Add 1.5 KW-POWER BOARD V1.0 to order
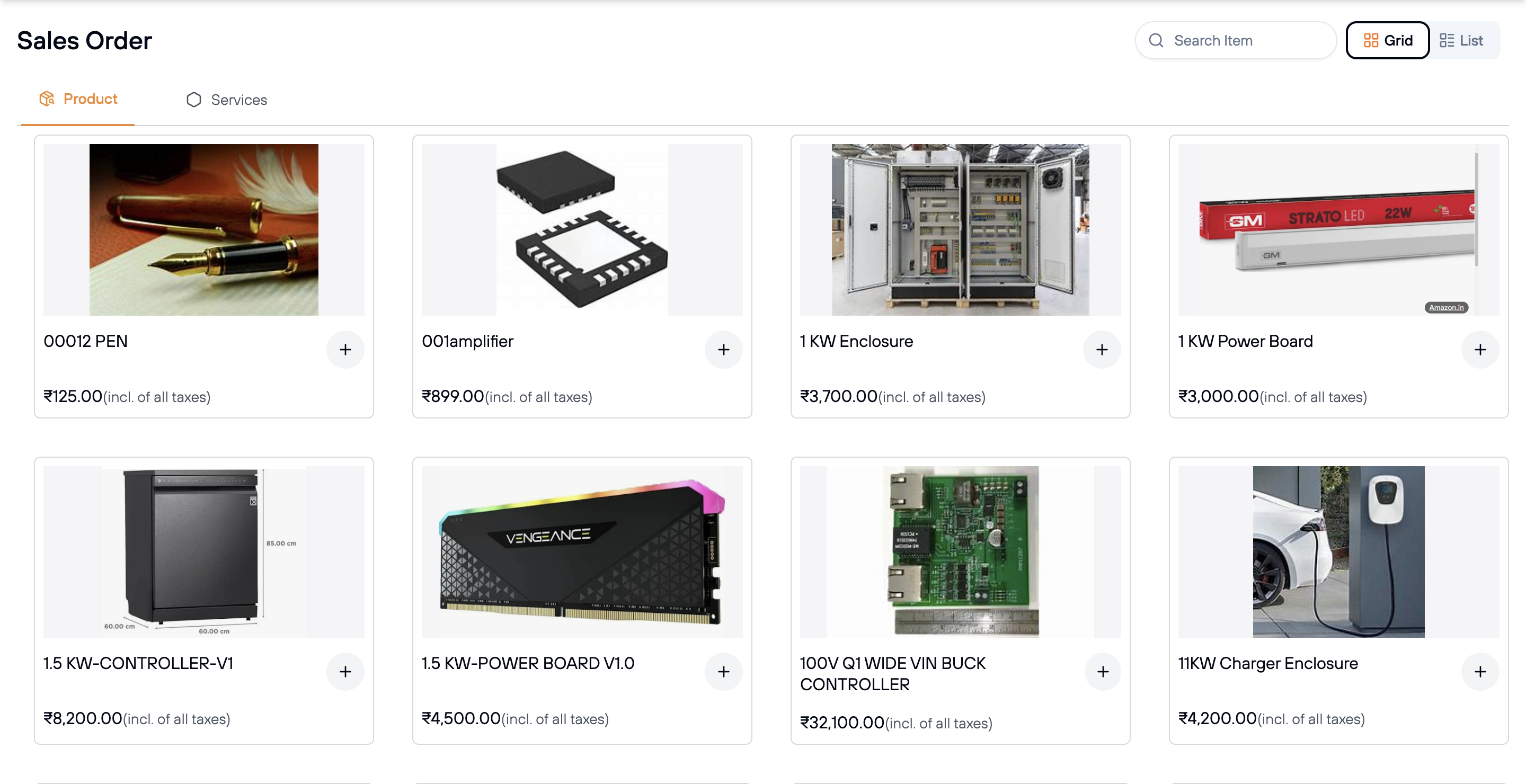This screenshot has height=784, width=1526. point(723,672)
